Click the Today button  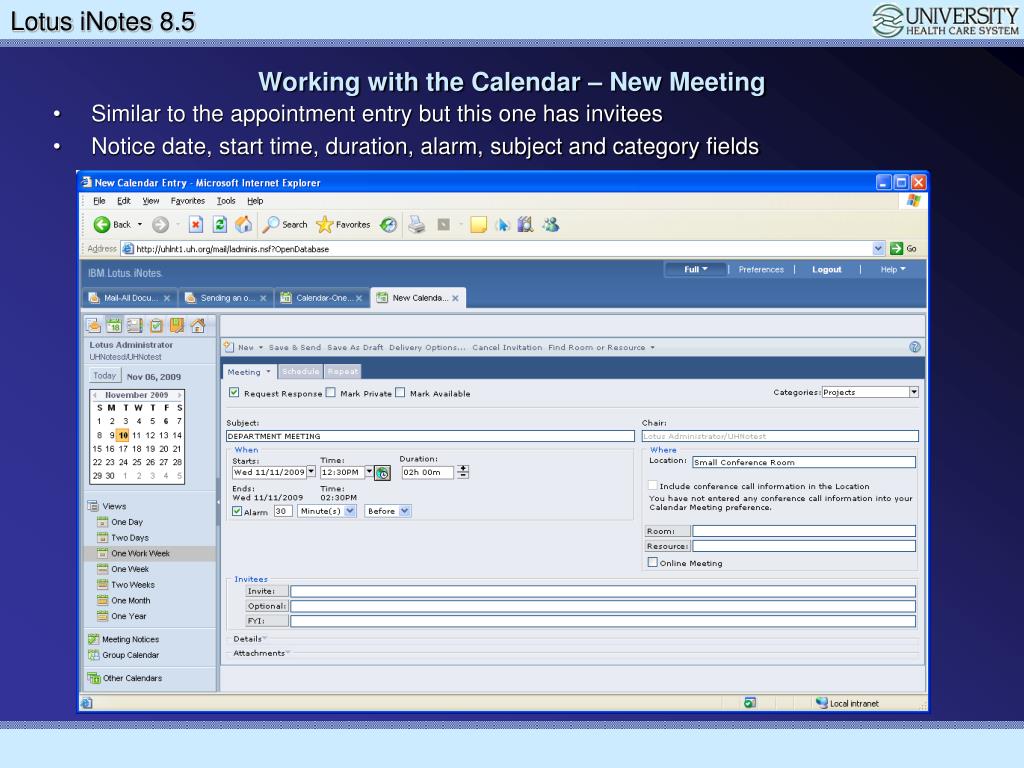pyautogui.click(x=104, y=376)
